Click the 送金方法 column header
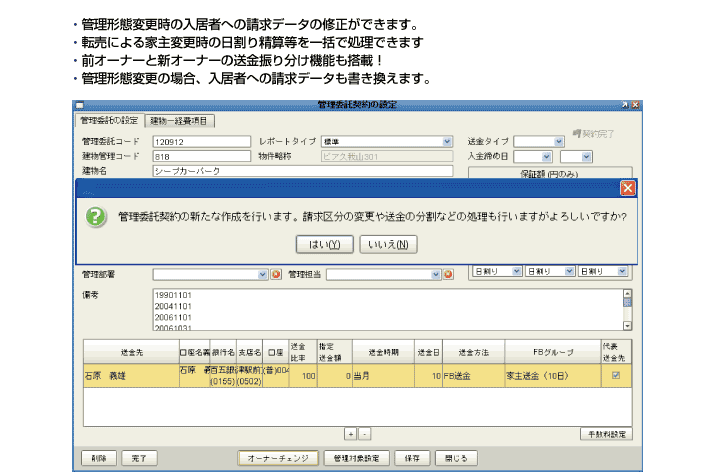 (x=474, y=352)
